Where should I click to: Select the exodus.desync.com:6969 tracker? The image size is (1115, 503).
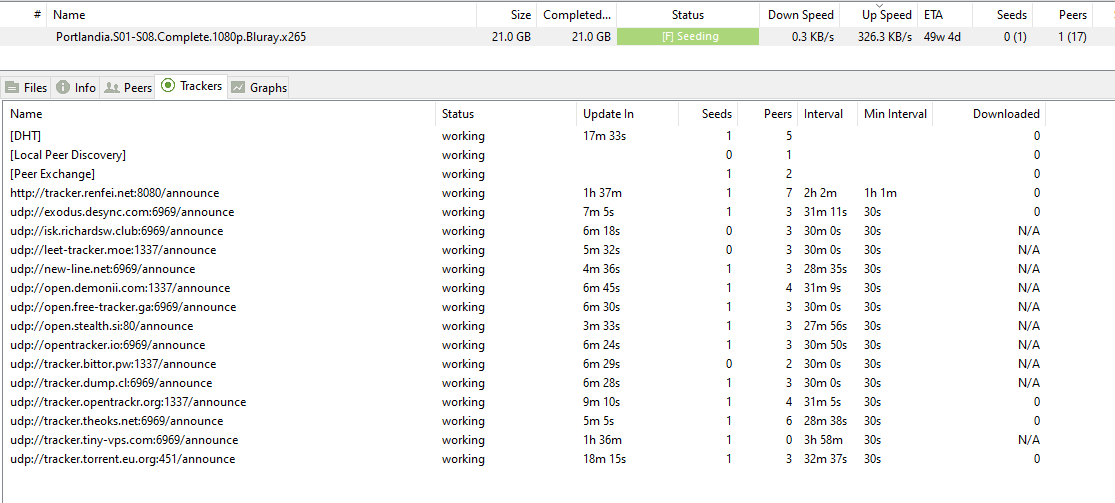(x=525, y=212)
